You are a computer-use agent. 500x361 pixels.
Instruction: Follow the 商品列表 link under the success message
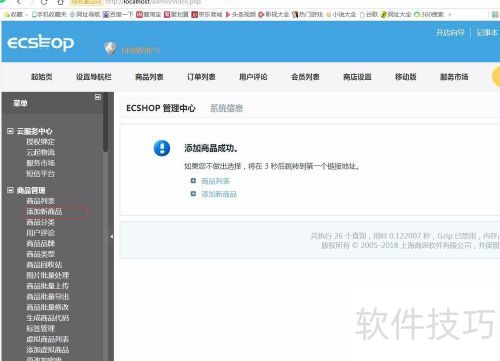215,181
